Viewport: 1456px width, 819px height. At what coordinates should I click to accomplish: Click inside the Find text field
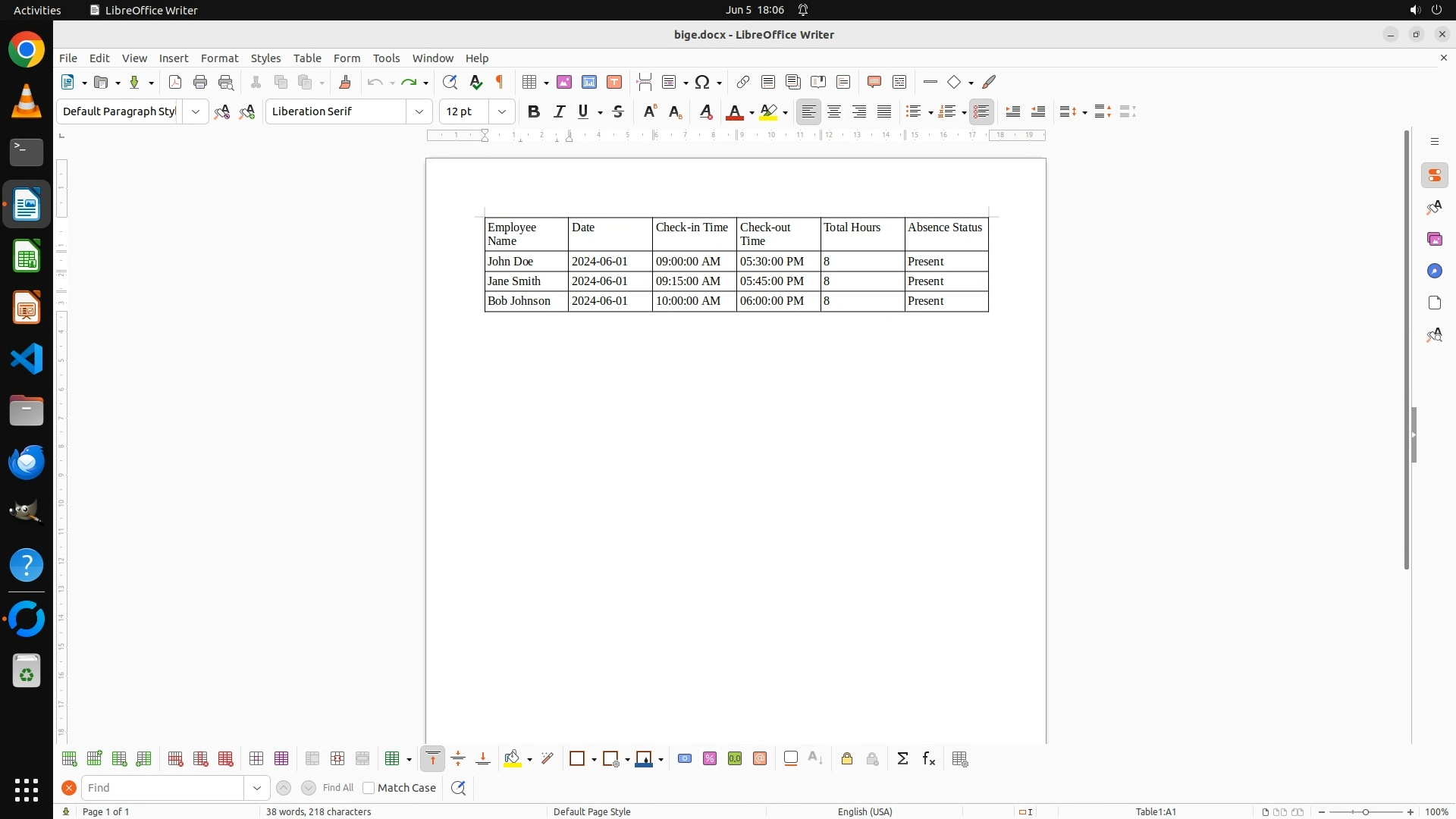click(163, 788)
